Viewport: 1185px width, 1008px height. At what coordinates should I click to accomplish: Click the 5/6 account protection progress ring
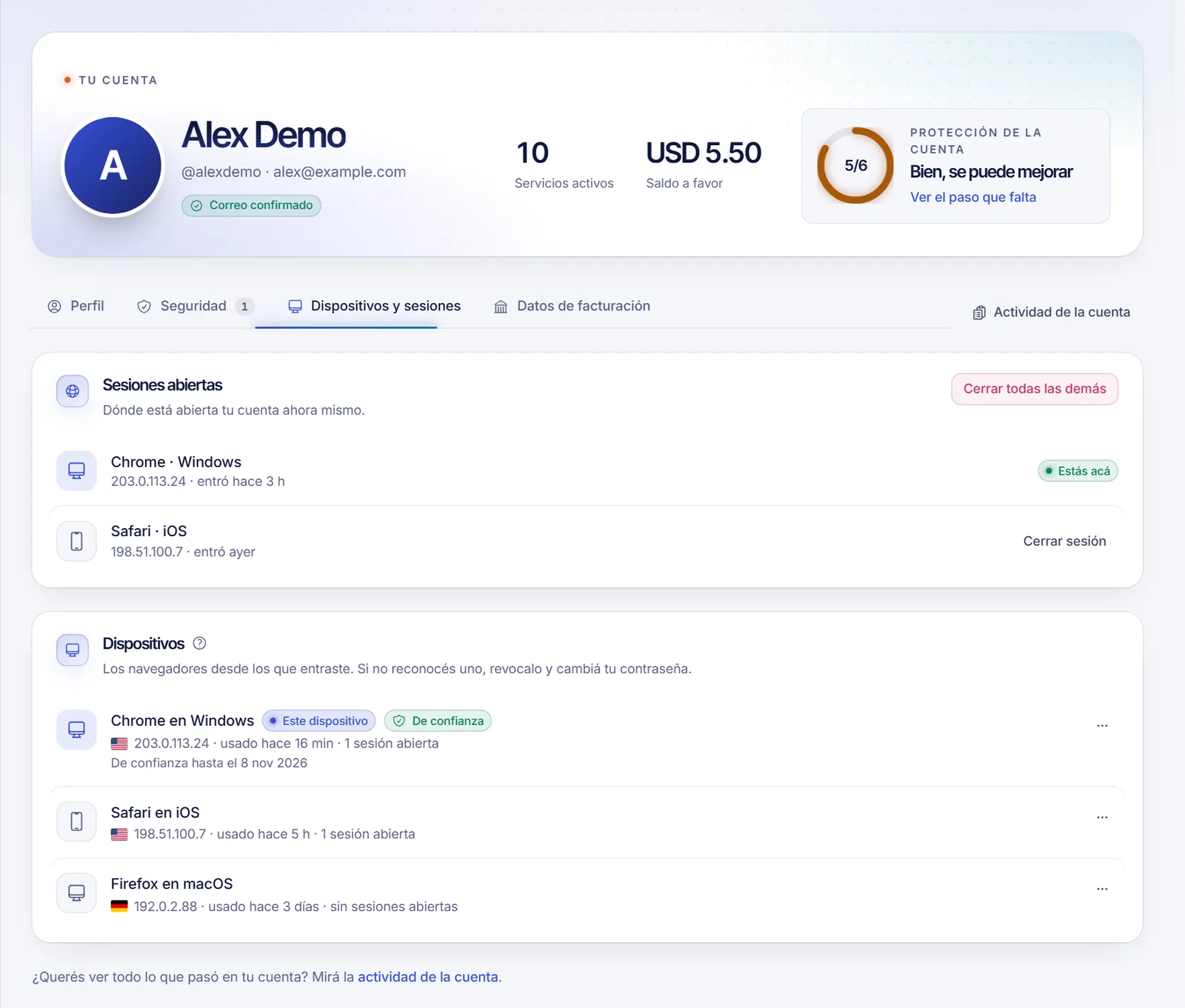point(855,165)
